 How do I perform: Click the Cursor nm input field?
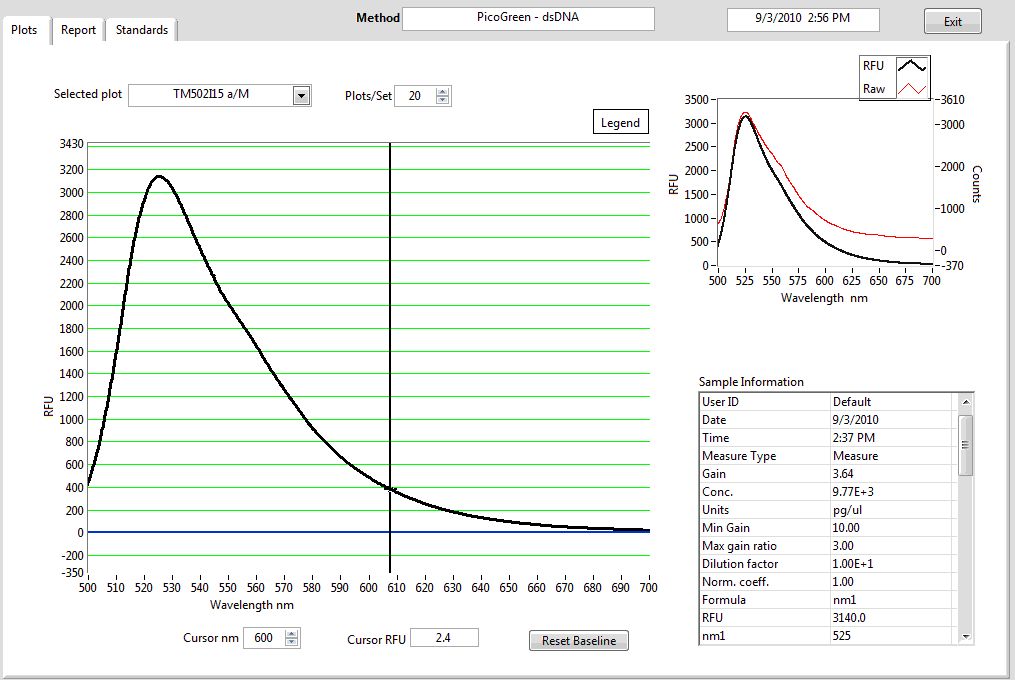262,638
